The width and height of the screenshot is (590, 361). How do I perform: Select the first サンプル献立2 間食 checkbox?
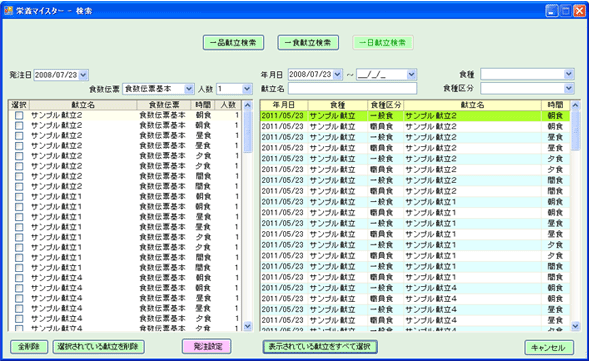pyautogui.click(x=19, y=177)
